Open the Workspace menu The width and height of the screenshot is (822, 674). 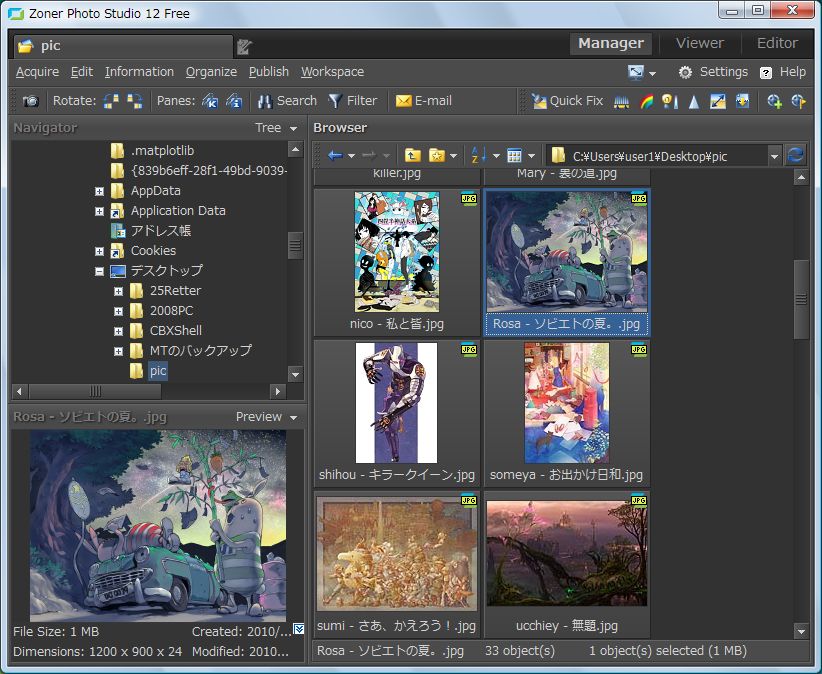coord(332,72)
